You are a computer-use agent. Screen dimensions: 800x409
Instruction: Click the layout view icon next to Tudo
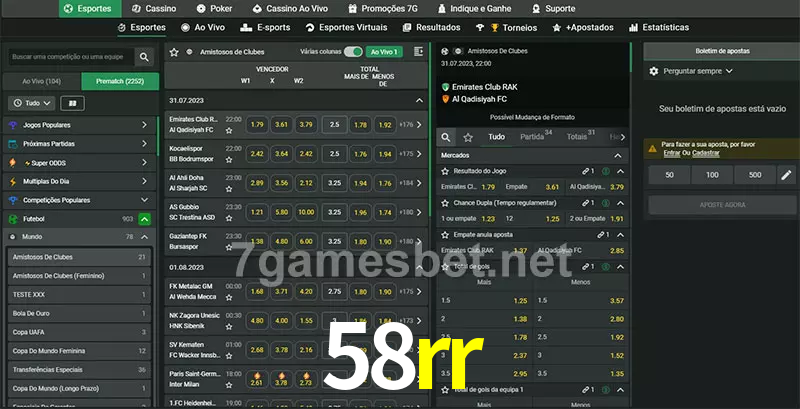click(71, 103)
